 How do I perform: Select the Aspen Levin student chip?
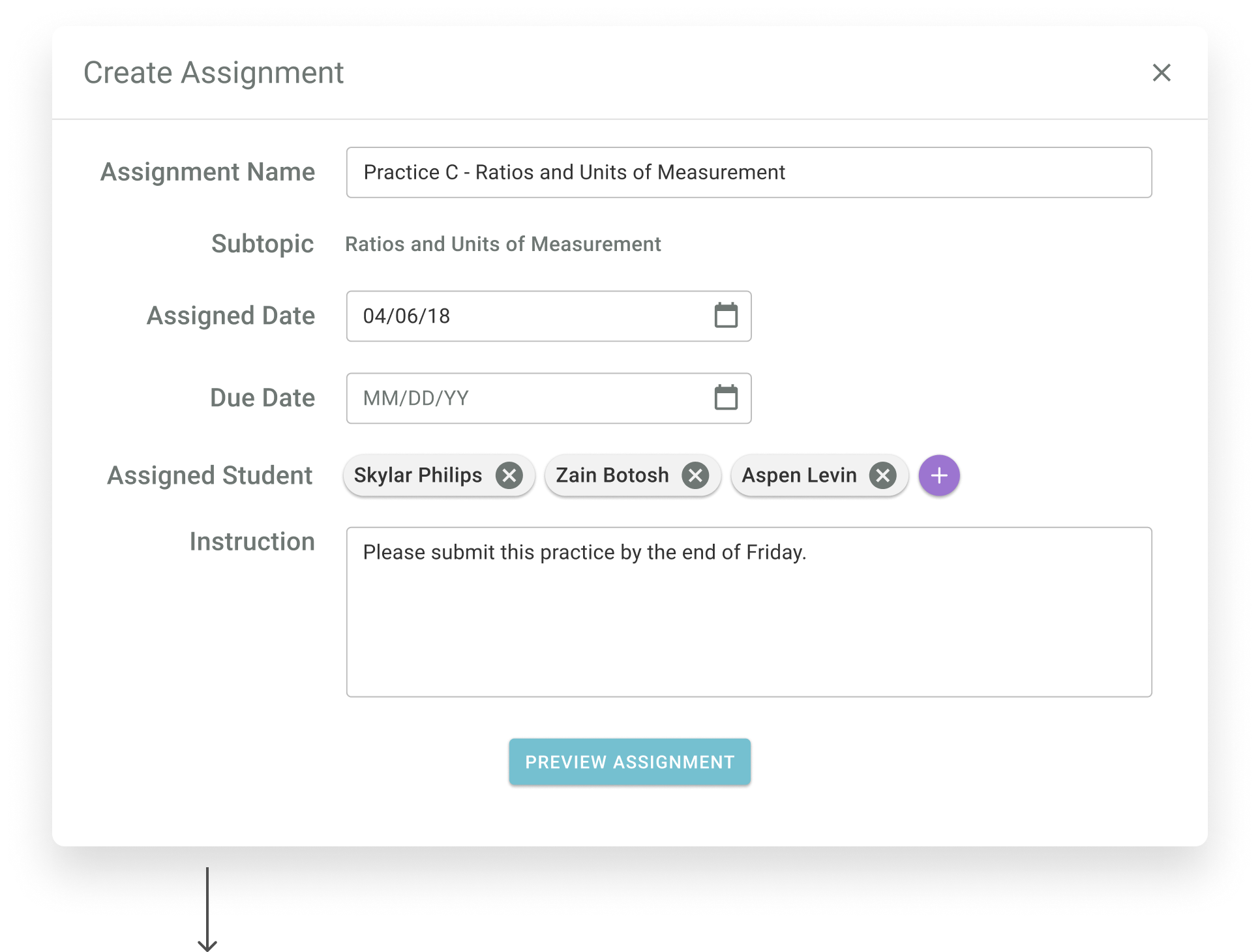tap(799, 475)
